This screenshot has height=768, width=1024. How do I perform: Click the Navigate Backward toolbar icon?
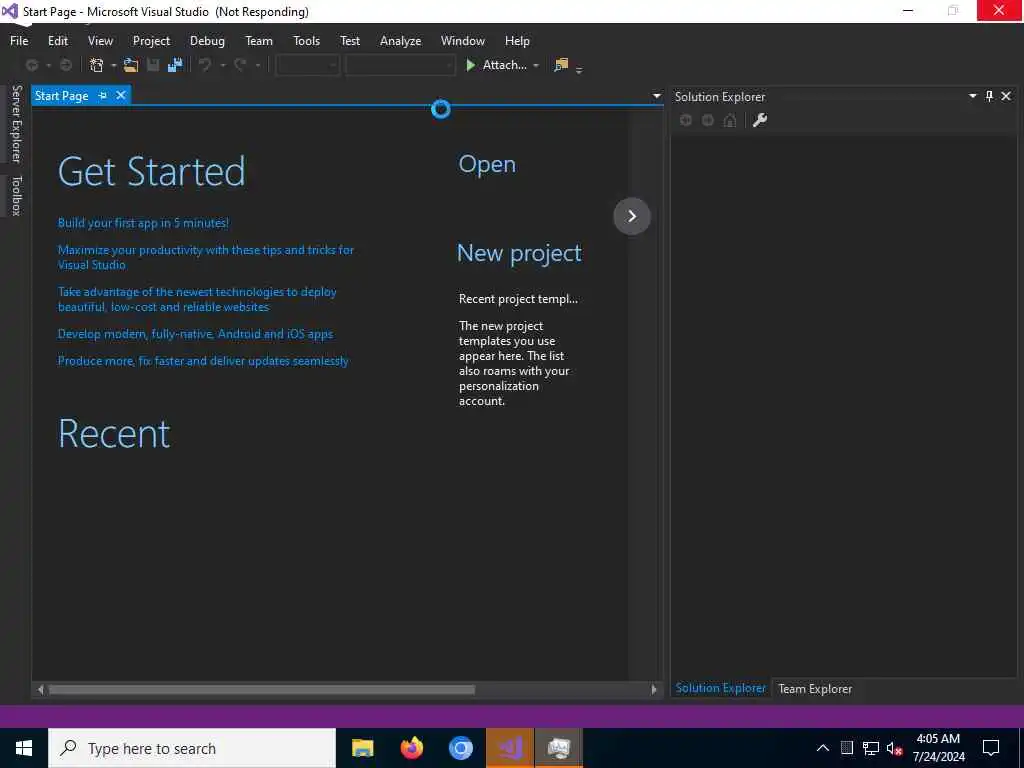click(31, 65)
